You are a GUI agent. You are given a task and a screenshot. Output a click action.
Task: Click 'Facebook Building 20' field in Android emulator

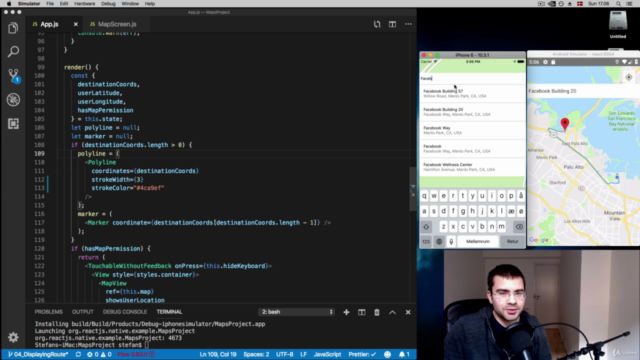[583, 91]
